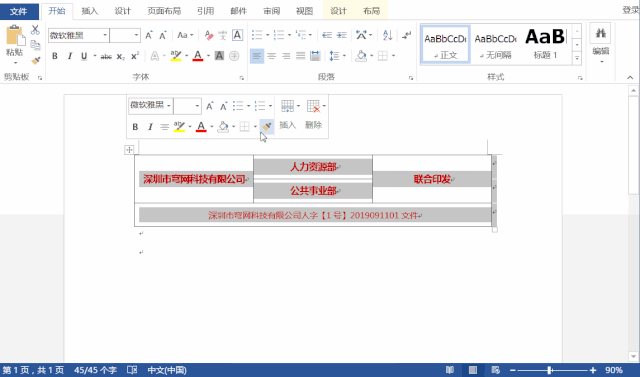Apply red font color in ribbon
This screenshot has height=377, width=640.
coord(198,56)
